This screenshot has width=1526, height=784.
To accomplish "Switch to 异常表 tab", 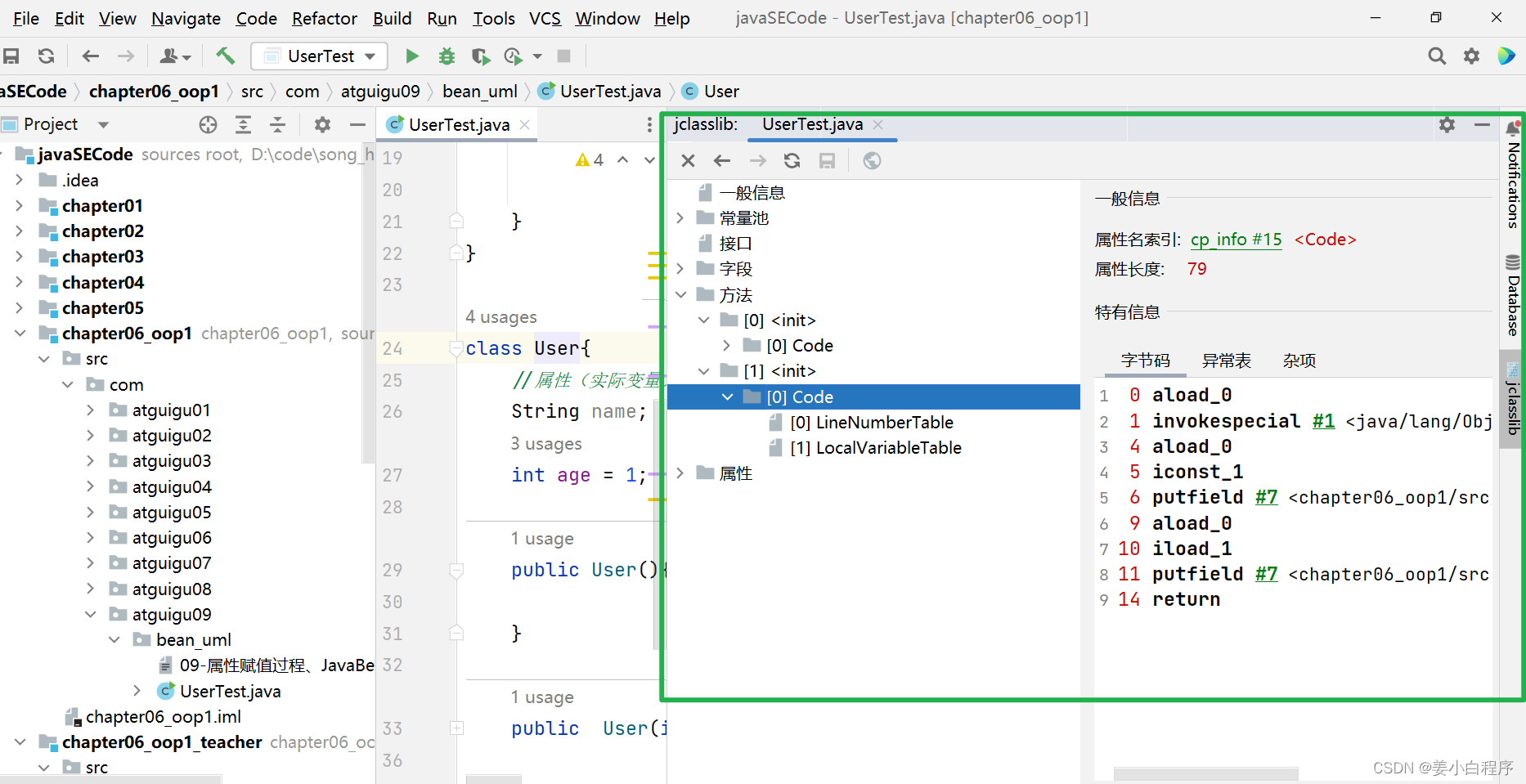I will click(x=1227, y=361).
